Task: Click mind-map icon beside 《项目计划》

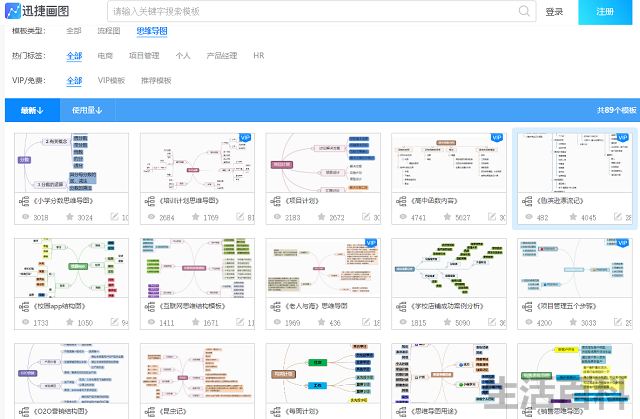Action: (276, 201)
